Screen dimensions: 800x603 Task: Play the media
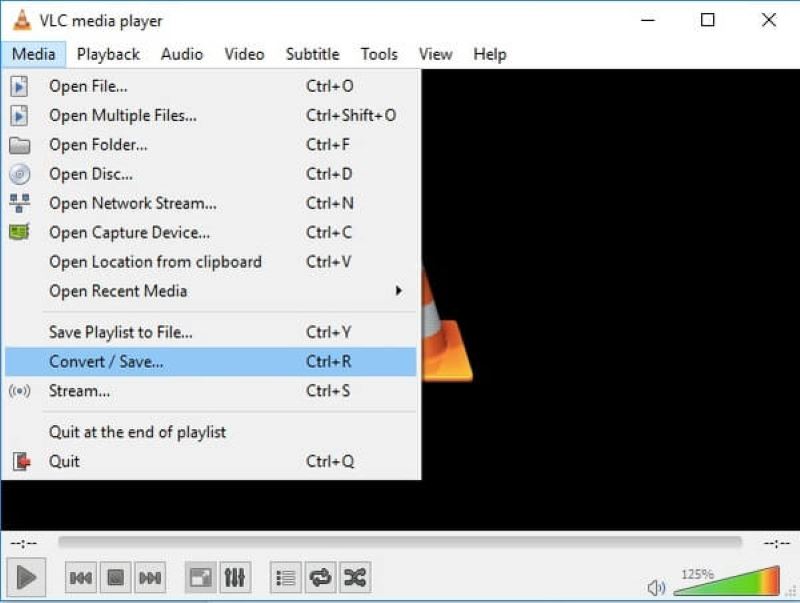[x=27, y=577]
